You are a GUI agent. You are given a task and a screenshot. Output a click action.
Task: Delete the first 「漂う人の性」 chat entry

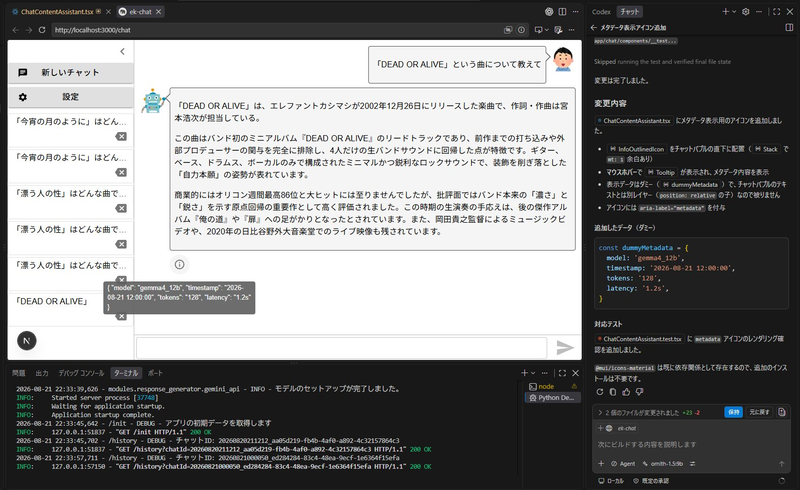pyautogui.click(x=121, y=208)
